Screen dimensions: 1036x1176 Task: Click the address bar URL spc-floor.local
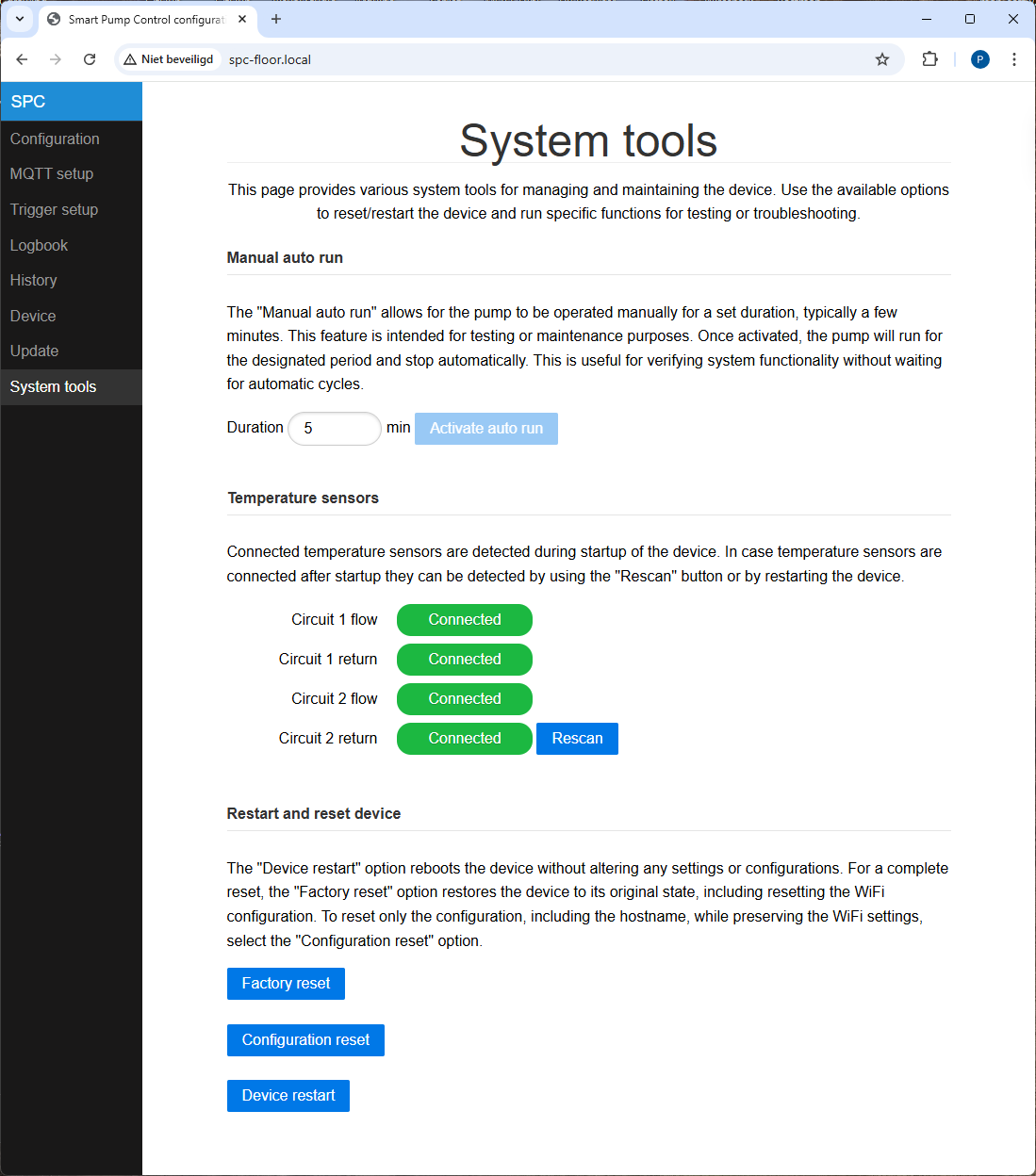(270, 59)
